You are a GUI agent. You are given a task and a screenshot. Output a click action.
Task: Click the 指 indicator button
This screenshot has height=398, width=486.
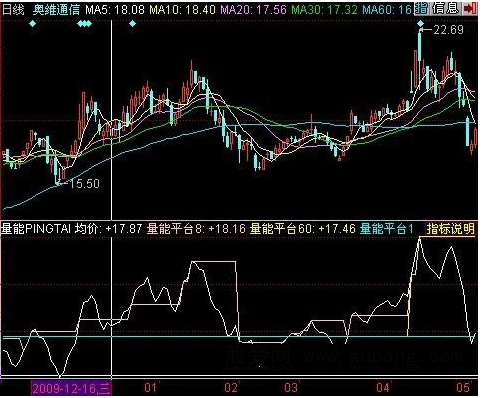(x=421, y=8)
